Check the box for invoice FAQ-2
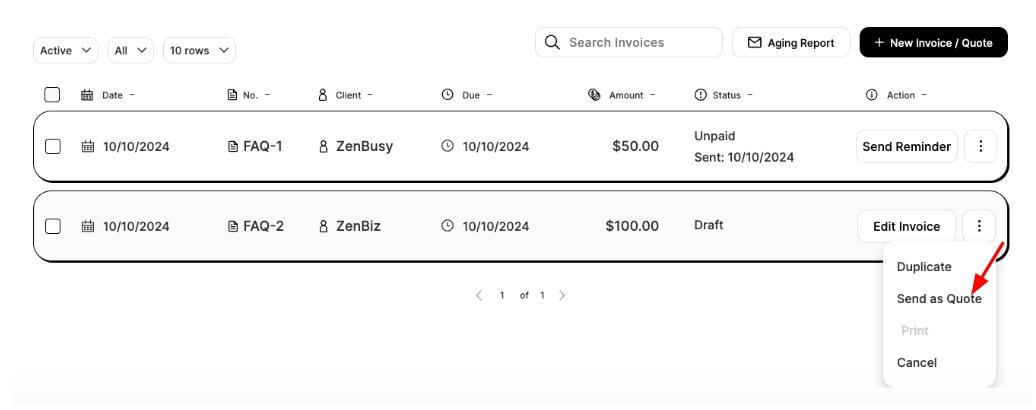Image resolution: width=1036 pixels, height=410 pixels. (53, 226)
